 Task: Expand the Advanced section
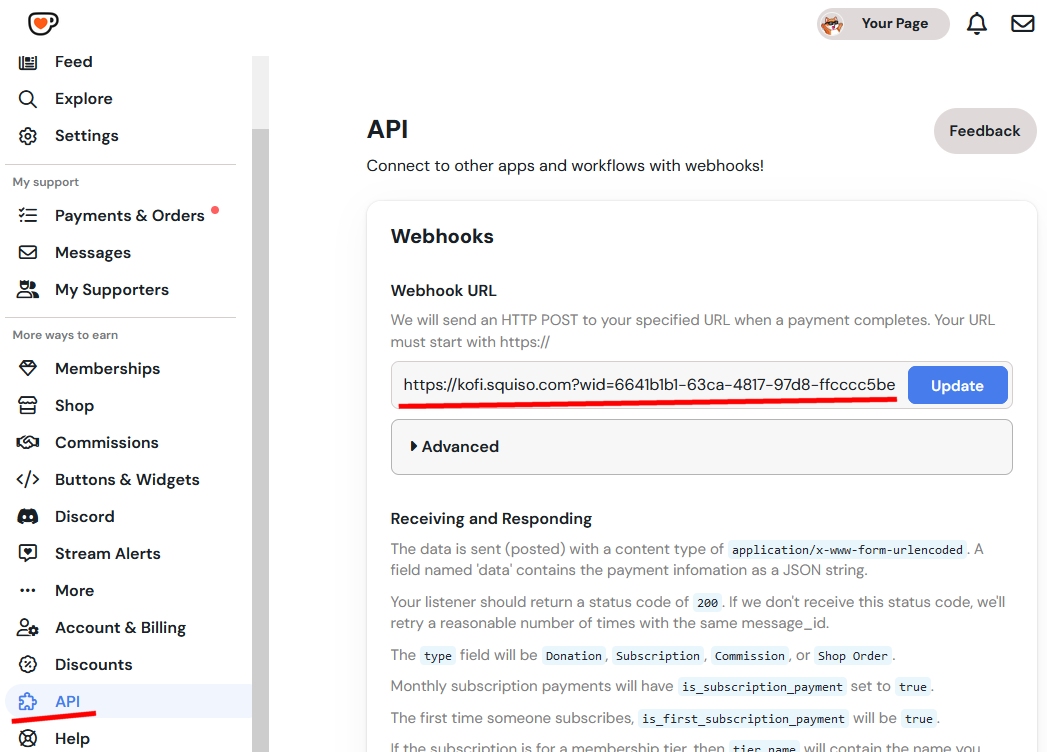701,447
